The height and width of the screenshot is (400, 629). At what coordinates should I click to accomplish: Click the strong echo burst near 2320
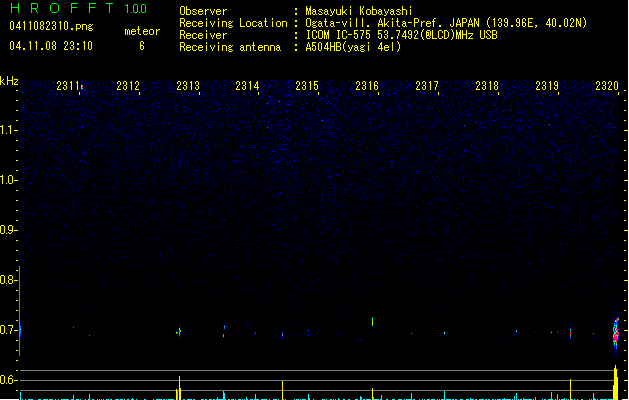click(x=616, y=332)
